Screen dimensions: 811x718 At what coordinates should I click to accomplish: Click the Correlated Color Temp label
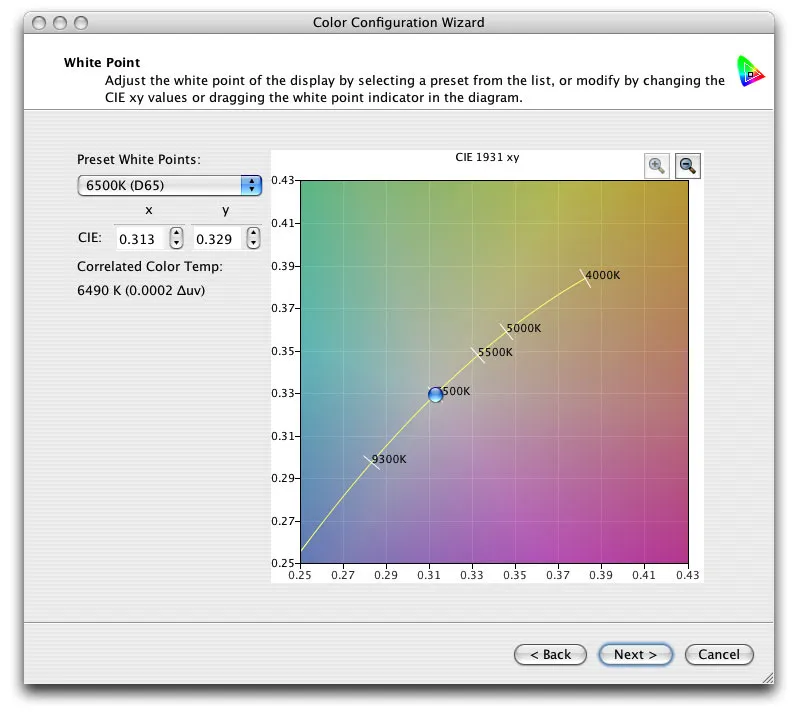150,266
